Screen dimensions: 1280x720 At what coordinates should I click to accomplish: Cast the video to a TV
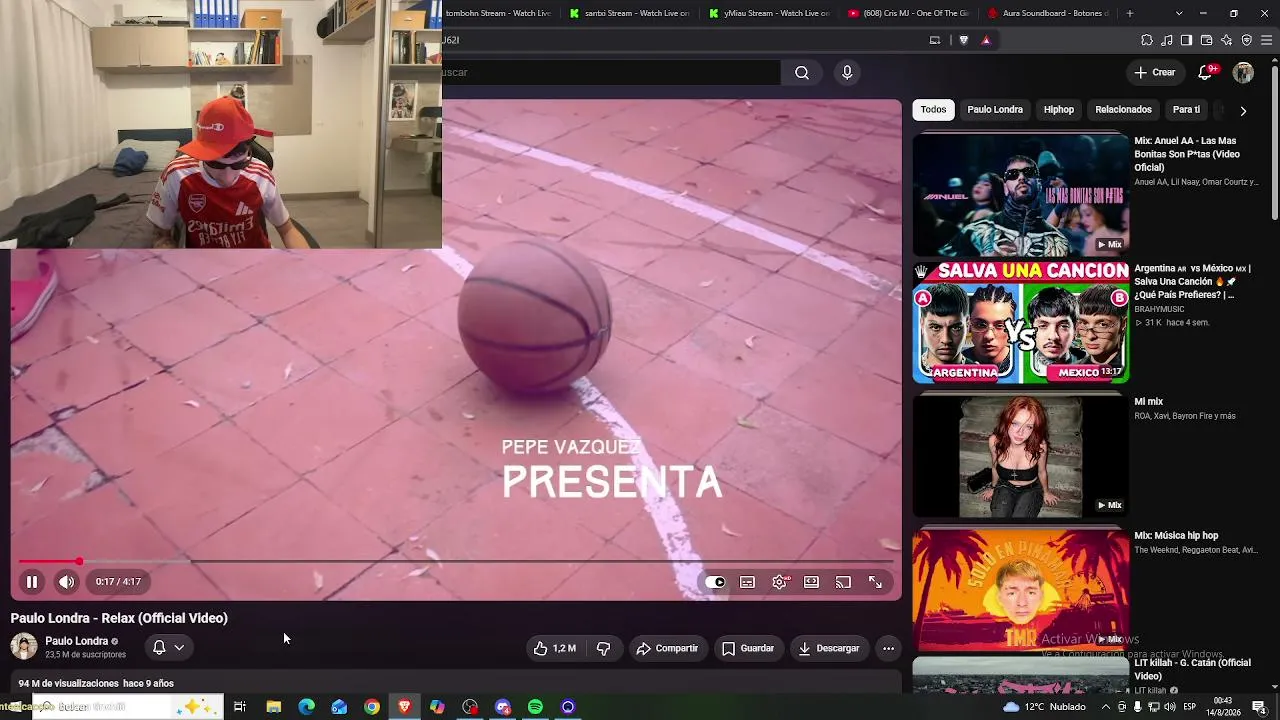tap(843, 582)
